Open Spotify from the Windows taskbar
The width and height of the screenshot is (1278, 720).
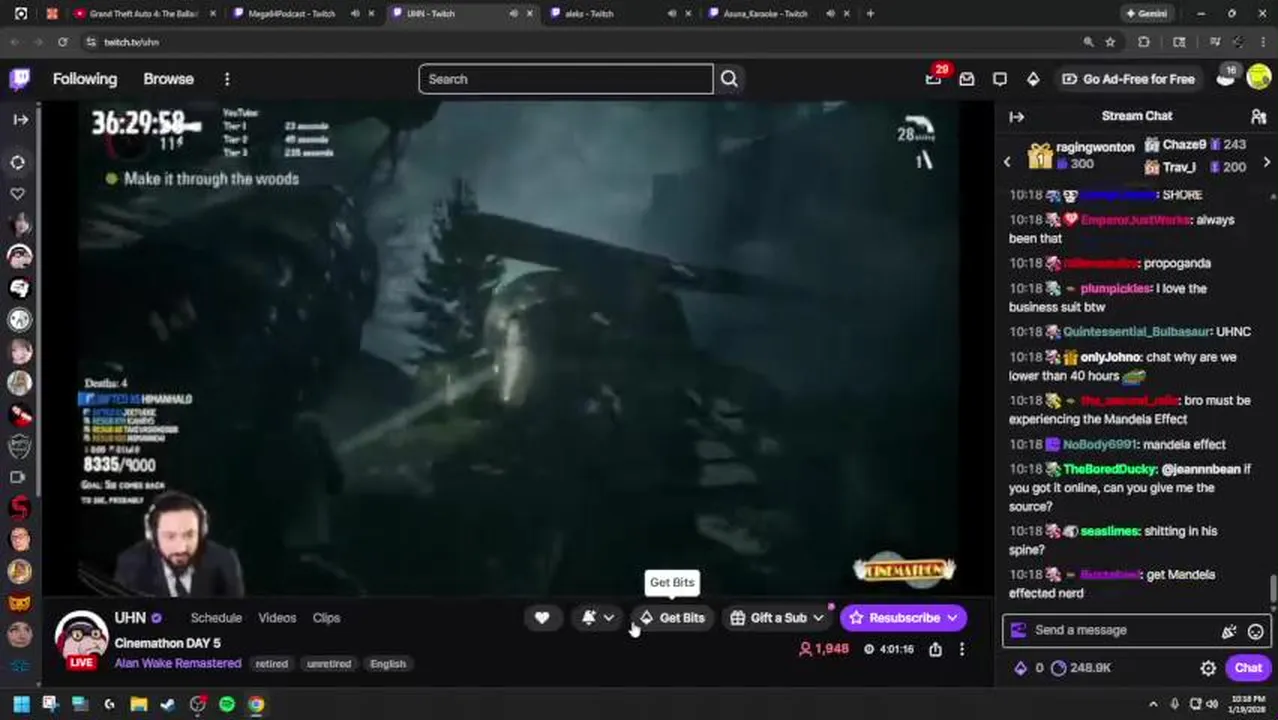(x=227, y=704)
